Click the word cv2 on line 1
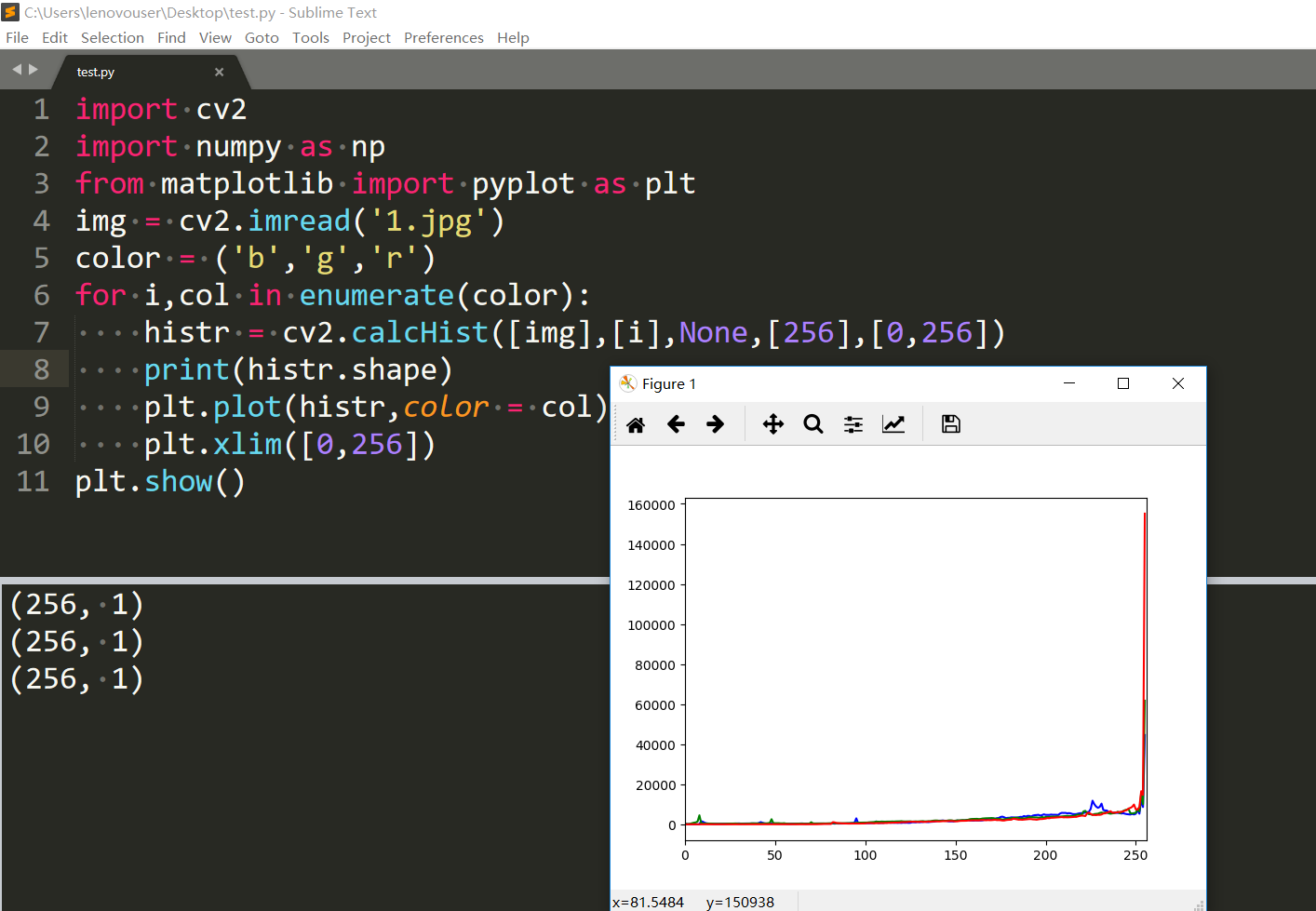 [222, 110]
